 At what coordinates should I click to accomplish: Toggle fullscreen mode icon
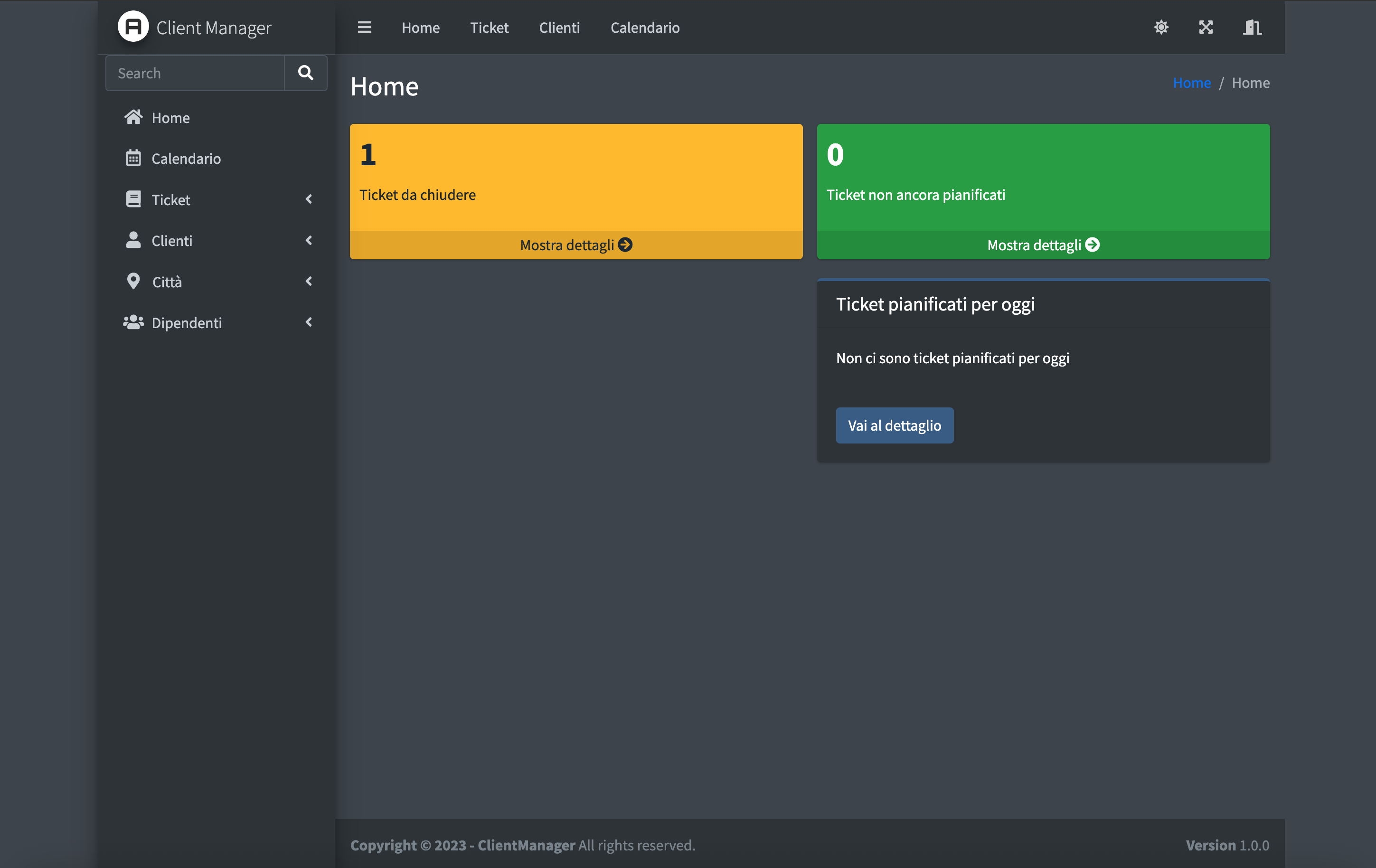[x=1206, y=27]
